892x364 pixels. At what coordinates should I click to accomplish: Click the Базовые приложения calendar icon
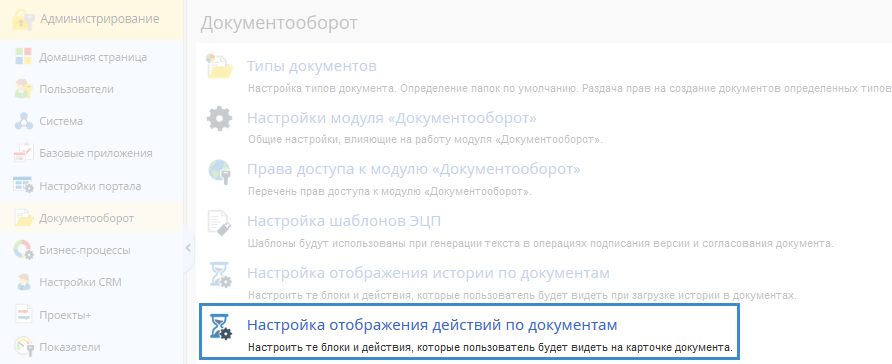pos(23,153)
